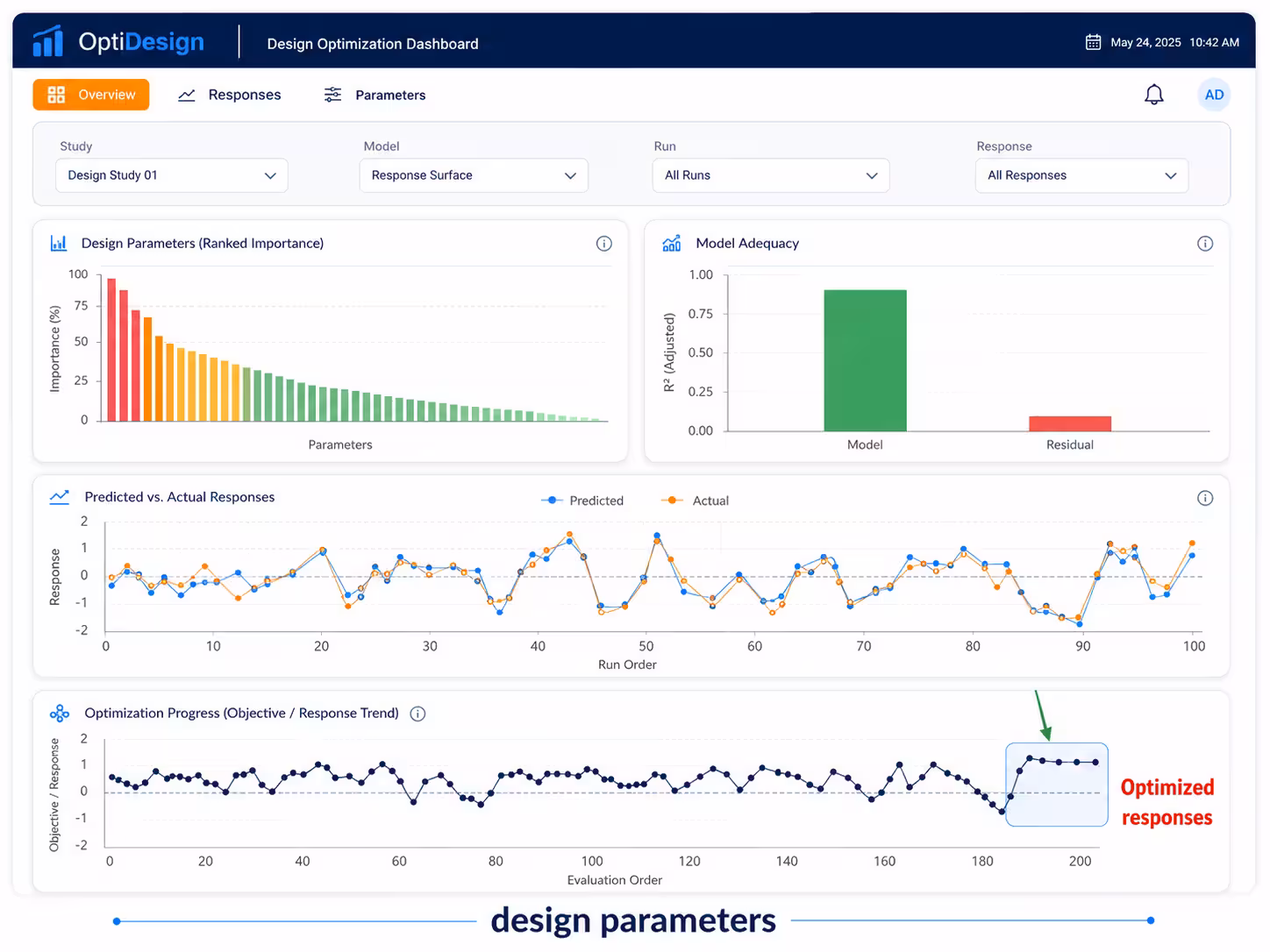Toggle the Predicted series in the legend
This screenshot has width=1270, height=952.
(x=583, y=501)
